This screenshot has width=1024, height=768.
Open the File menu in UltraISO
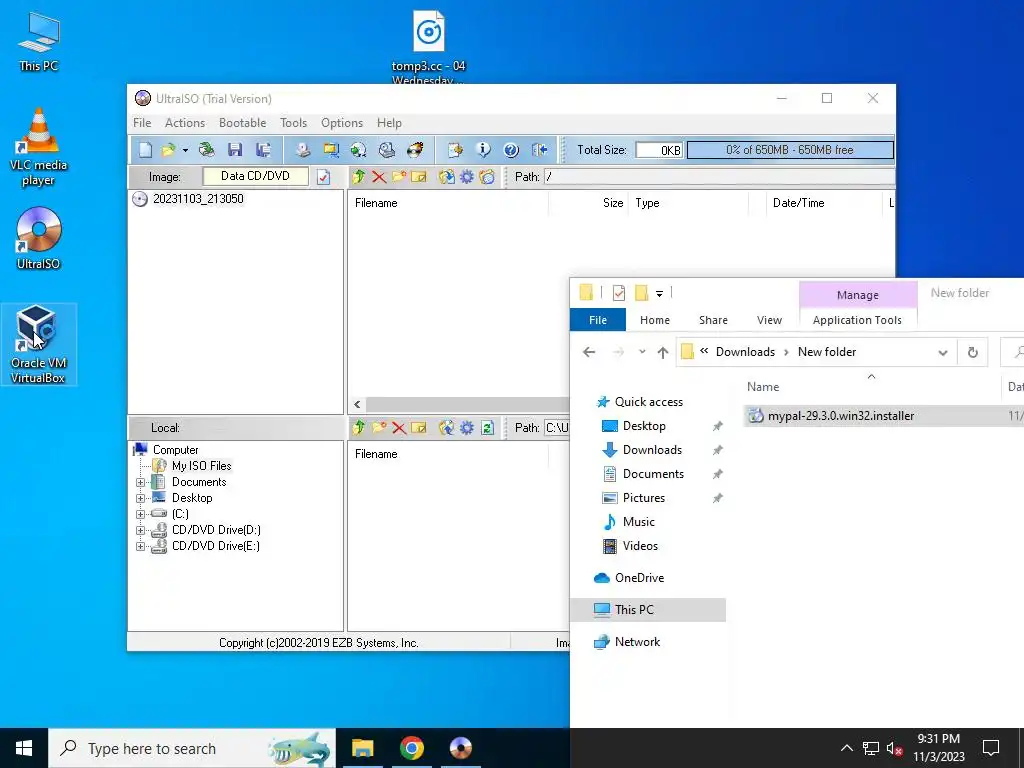tap(142, 123)
